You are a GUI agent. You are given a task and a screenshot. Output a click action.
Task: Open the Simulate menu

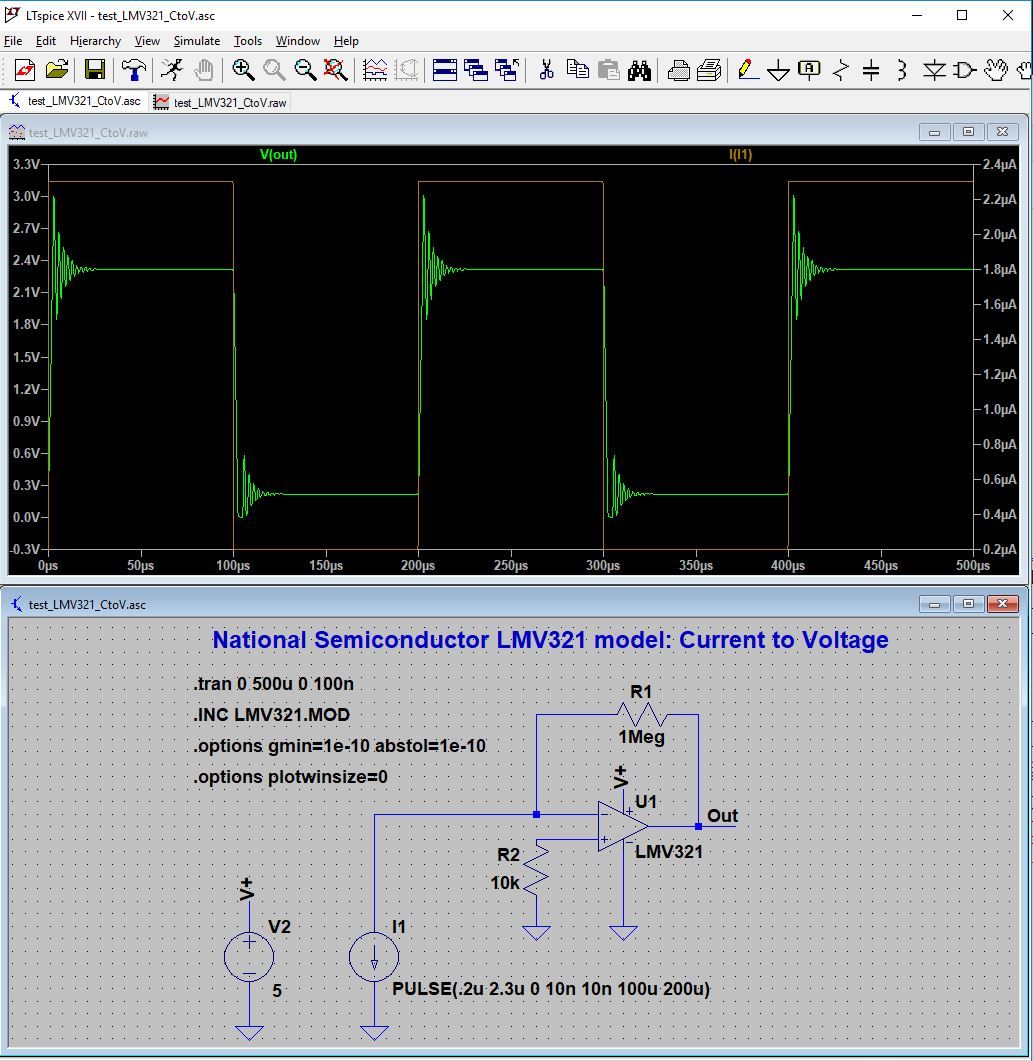[x=196, y=41]
